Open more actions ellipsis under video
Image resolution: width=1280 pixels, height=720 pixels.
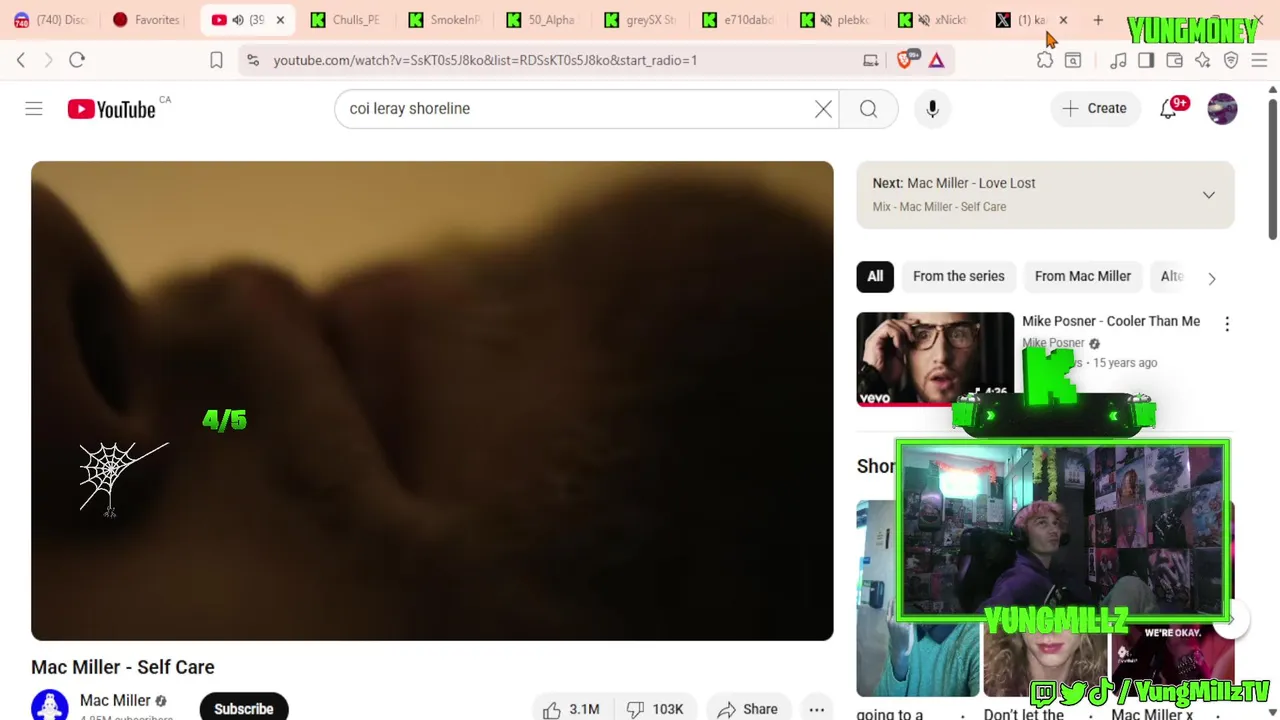tap(817, 709)
